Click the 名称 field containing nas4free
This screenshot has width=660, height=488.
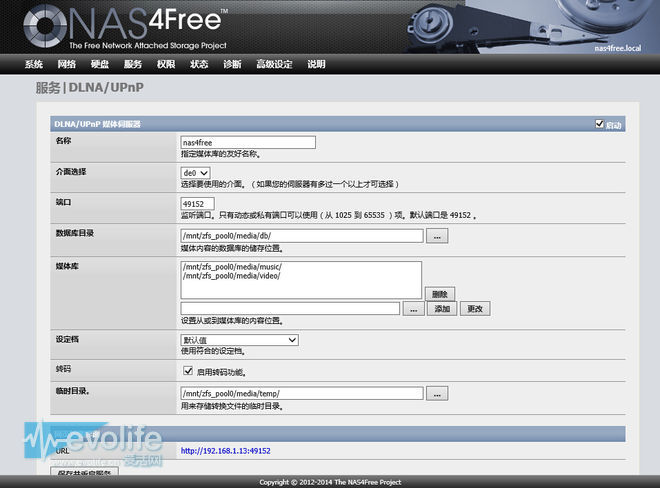pyautogui.click(x=248, y=142)
